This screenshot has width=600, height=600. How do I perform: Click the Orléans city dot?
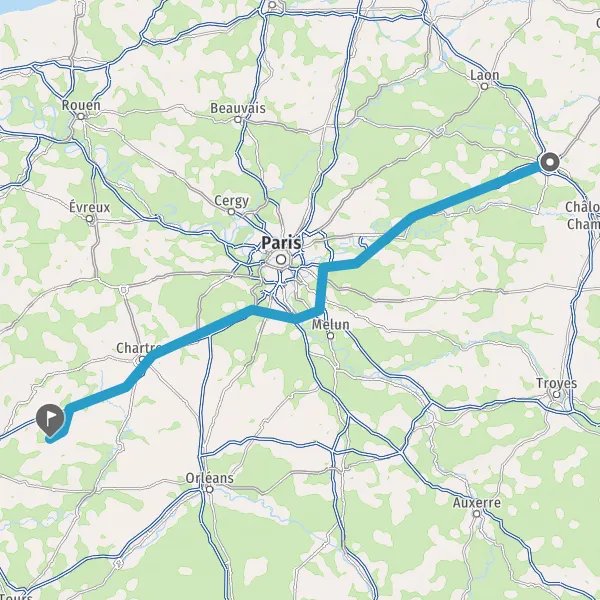point(209,489)
